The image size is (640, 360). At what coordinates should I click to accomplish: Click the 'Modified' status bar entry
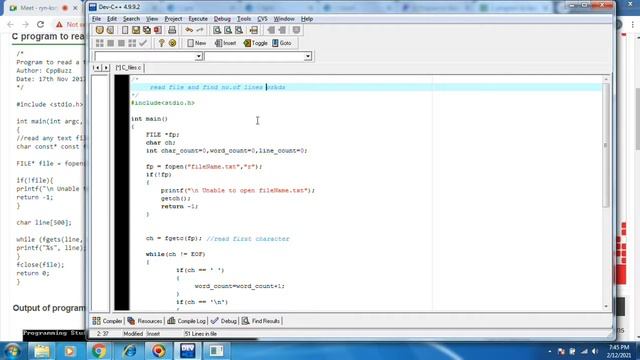coord(133,334)
